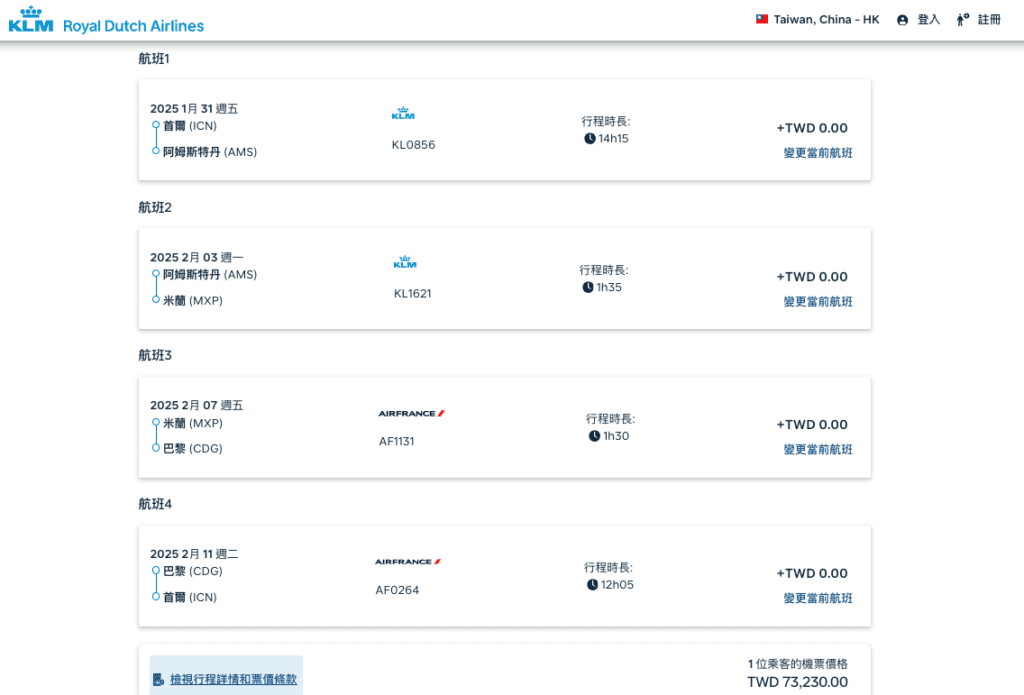Open 檢視行程詳情和票價條款 link
1024x695 pixels.
coord(233,679)
